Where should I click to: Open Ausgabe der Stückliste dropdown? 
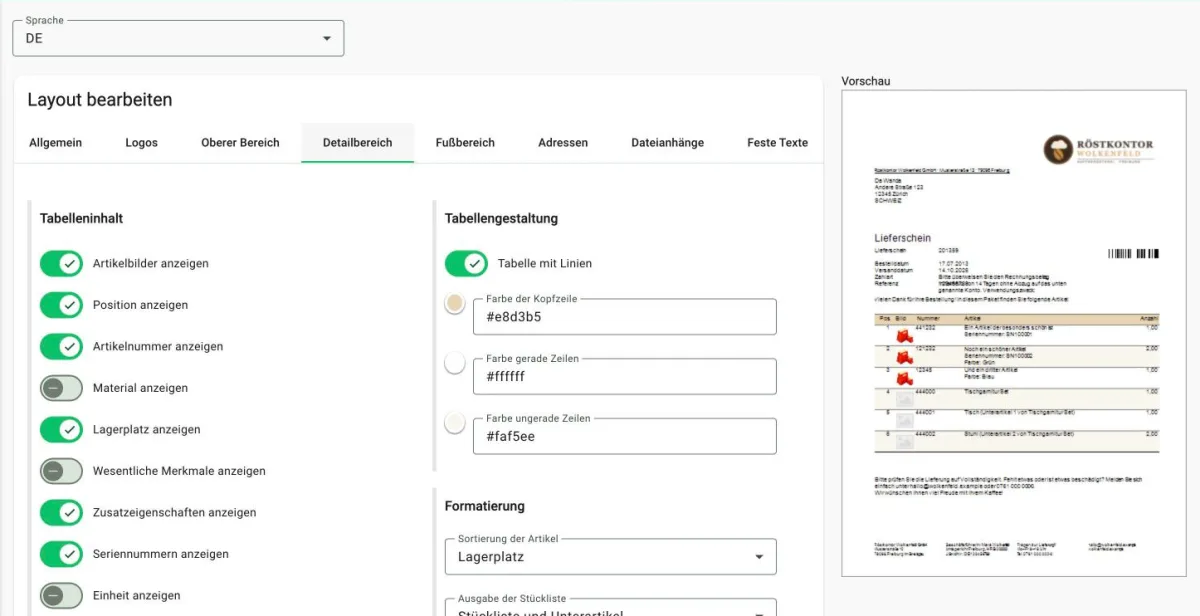[610, 607]
